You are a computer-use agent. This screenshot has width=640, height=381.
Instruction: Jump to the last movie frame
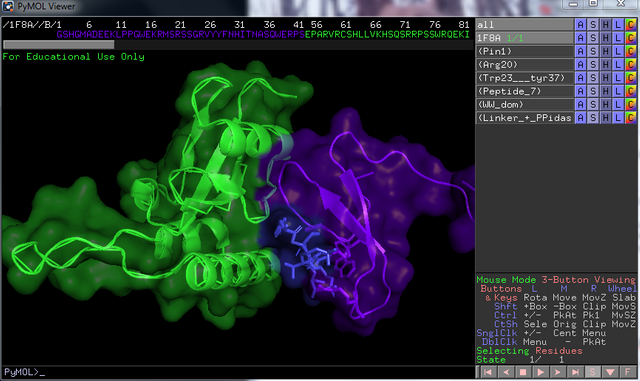tap(575, 372)
